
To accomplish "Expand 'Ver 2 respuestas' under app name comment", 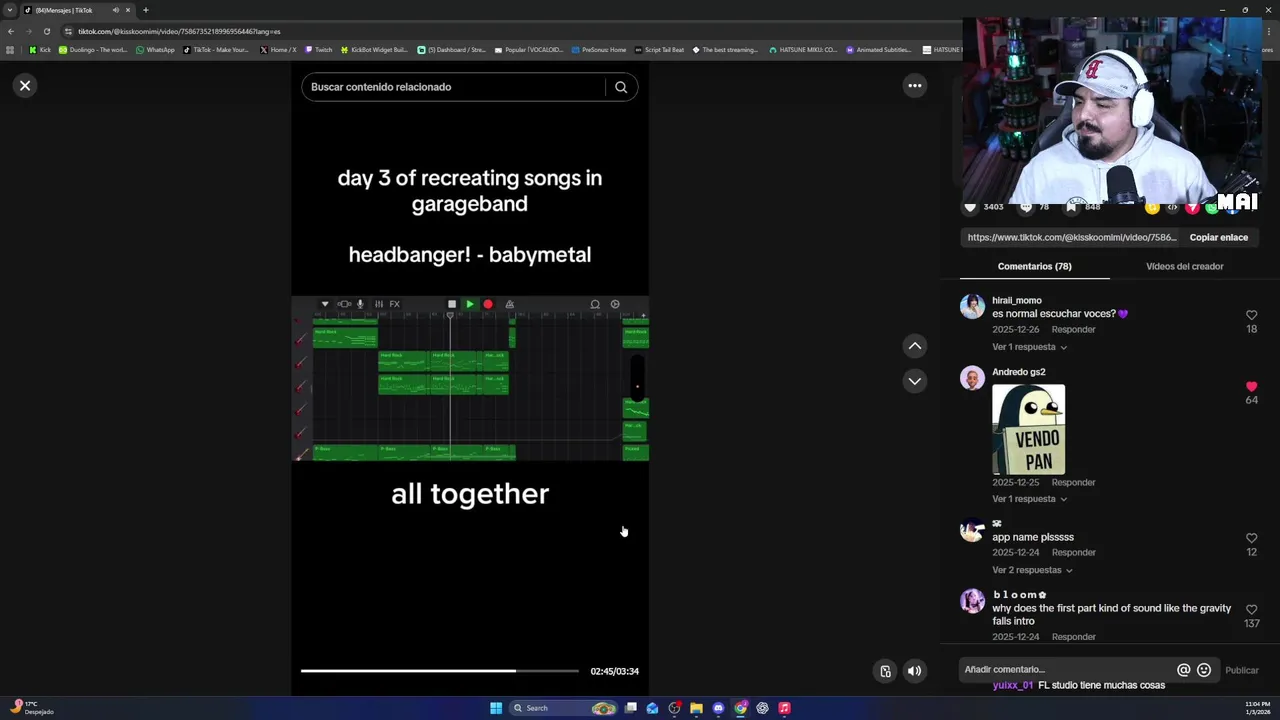I will [1032, 570].
